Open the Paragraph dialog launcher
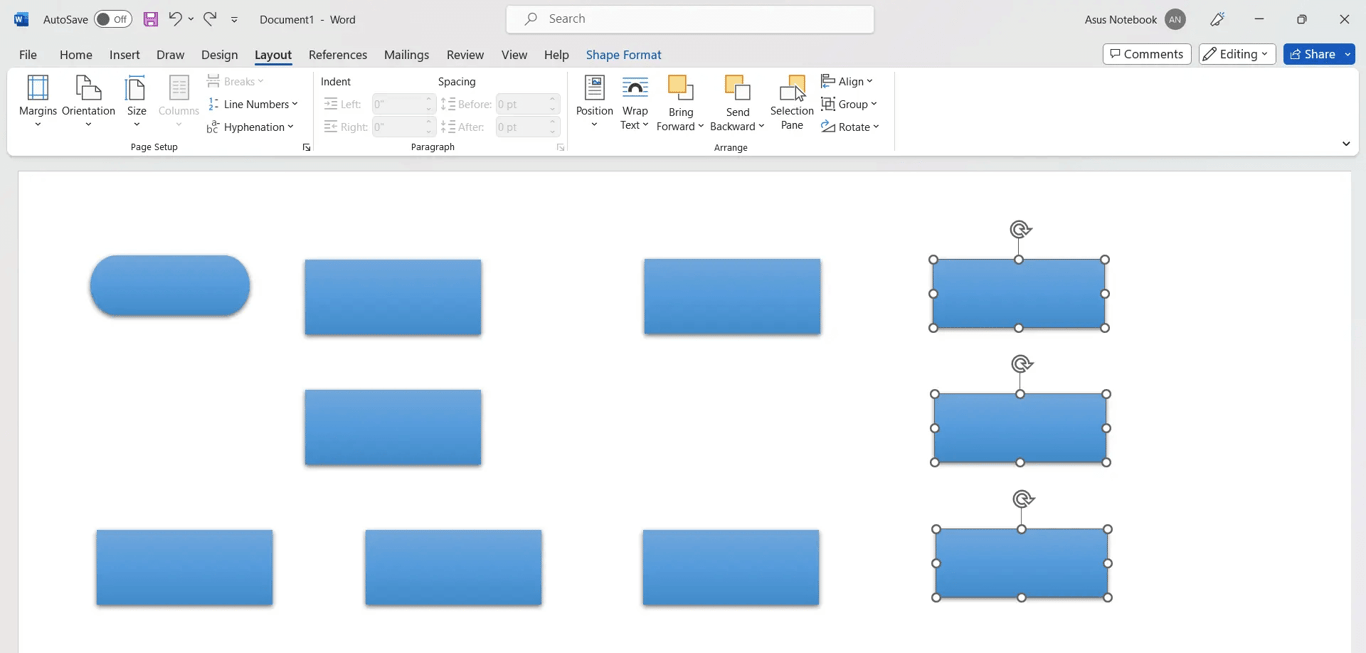 pyautogui.click(x=560, y=148)
